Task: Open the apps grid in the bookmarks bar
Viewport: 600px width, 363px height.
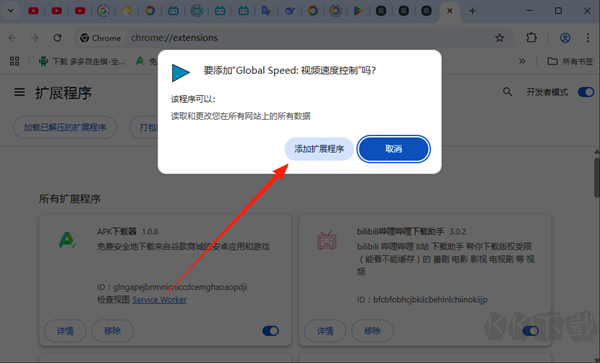Action: (15, 61)
